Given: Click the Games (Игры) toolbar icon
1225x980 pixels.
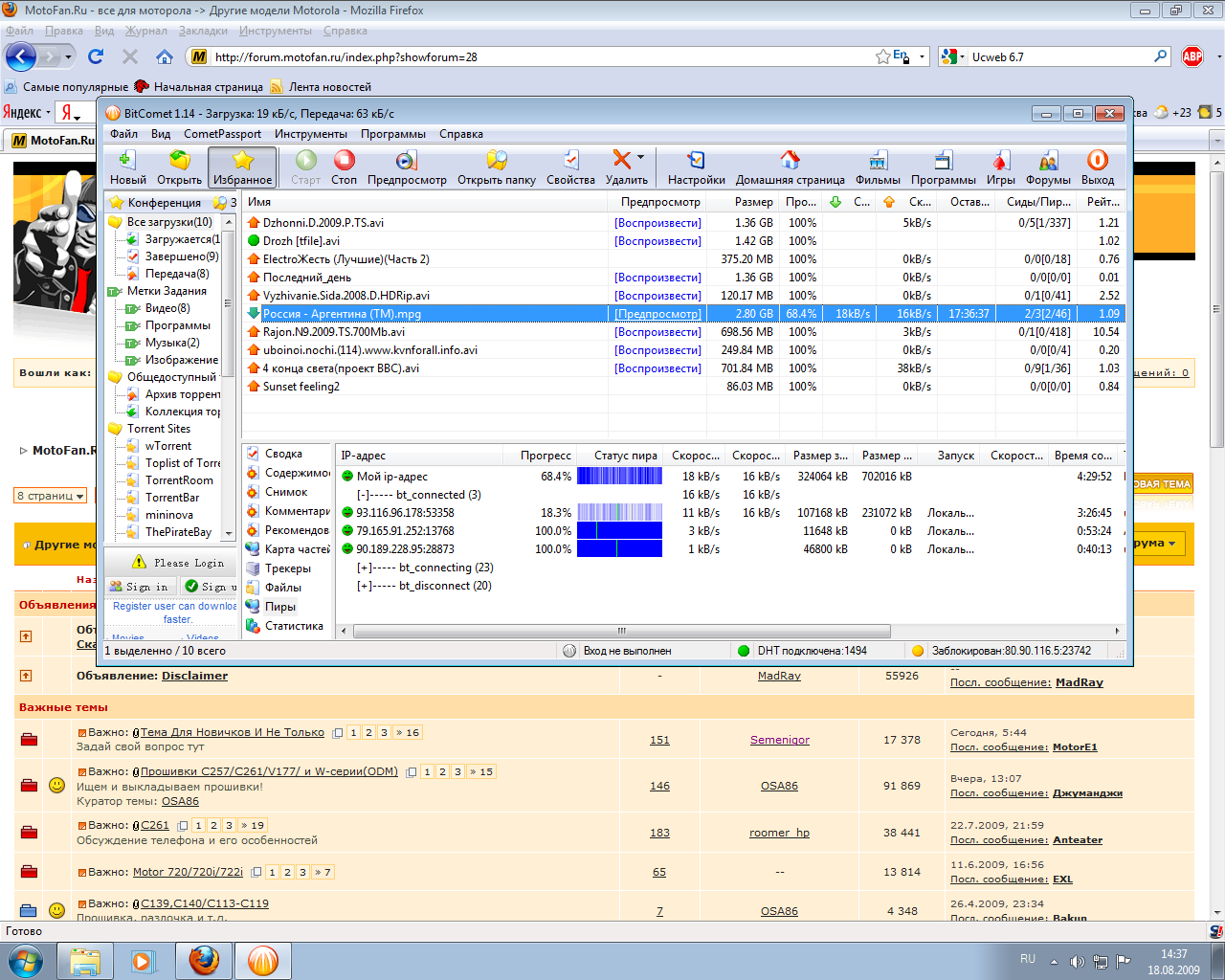Looking at the screenshot, I should pos(1001,167).
